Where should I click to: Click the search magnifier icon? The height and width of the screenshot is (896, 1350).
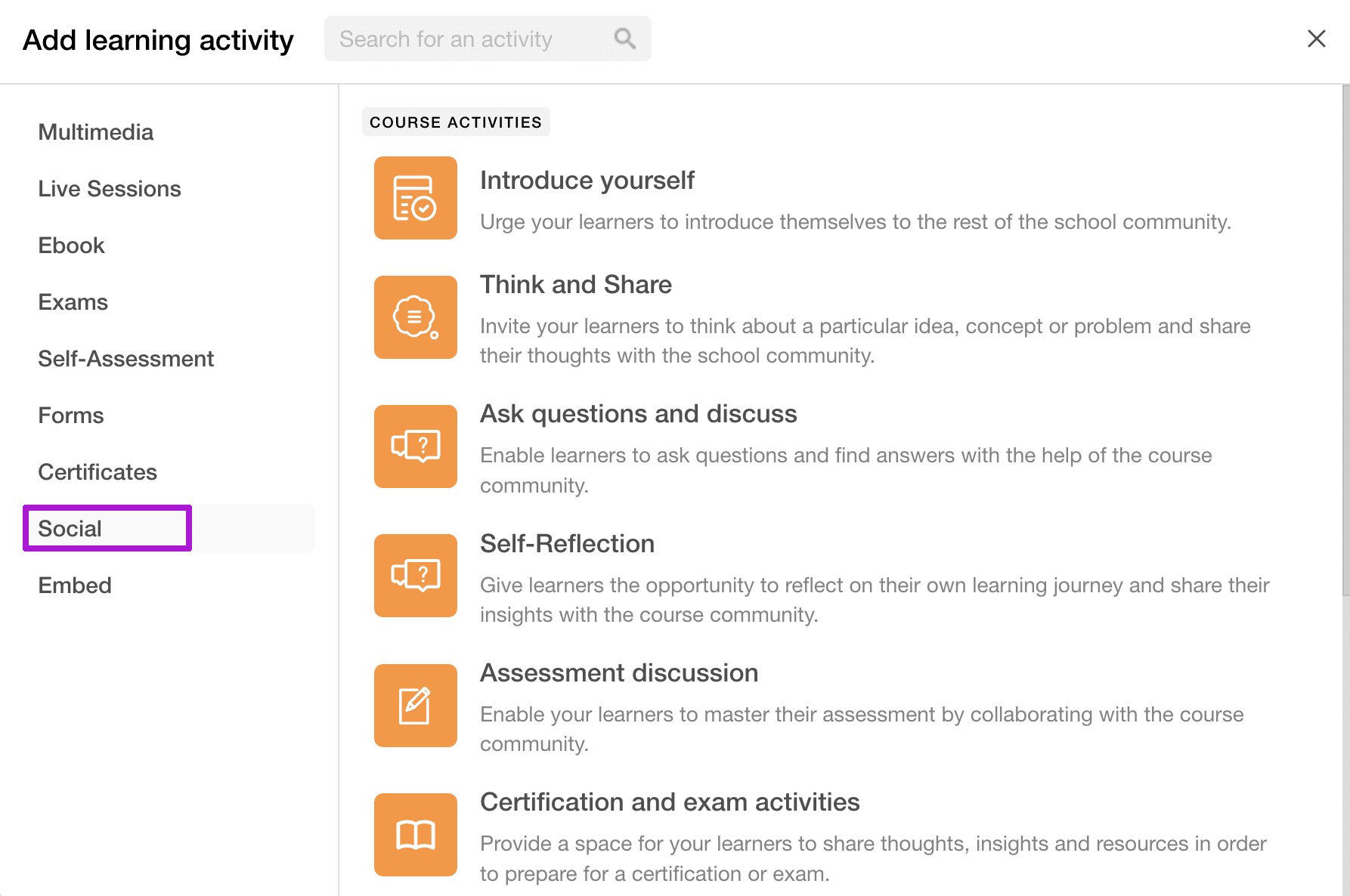[x=624, y=38]
